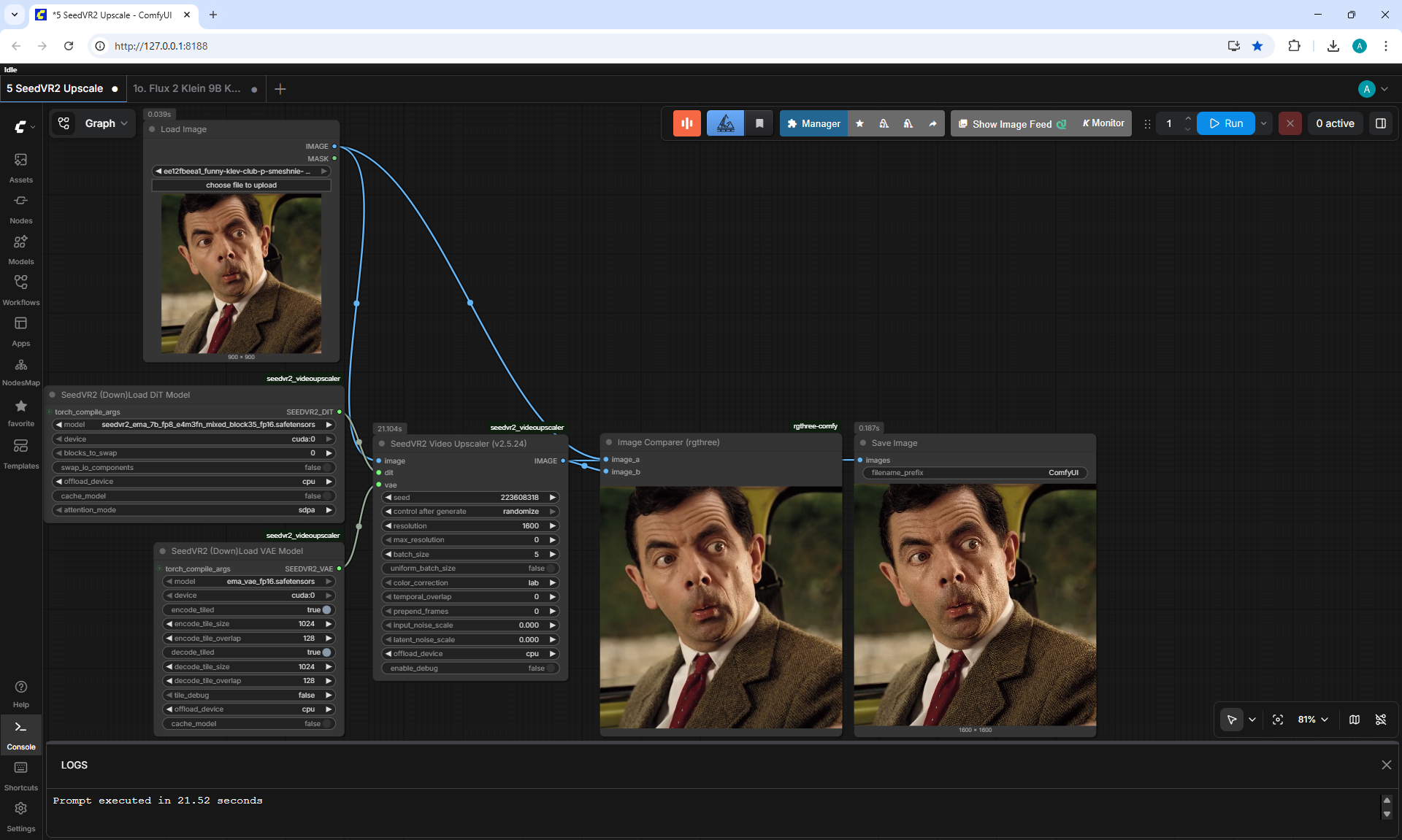Open the Assets sidebar panel

click(x=20, y=167)
